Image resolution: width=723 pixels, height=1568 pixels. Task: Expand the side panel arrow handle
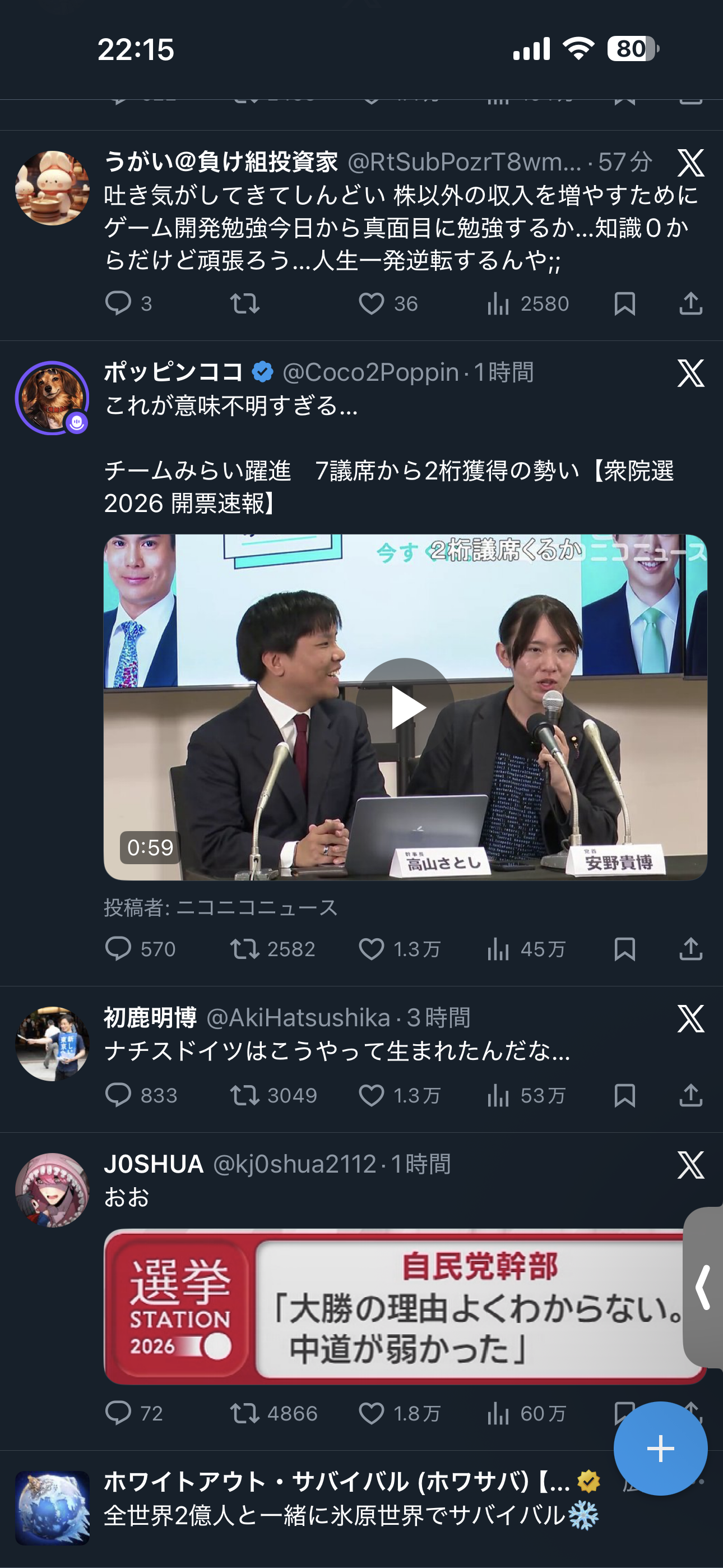click(703, 1288)
